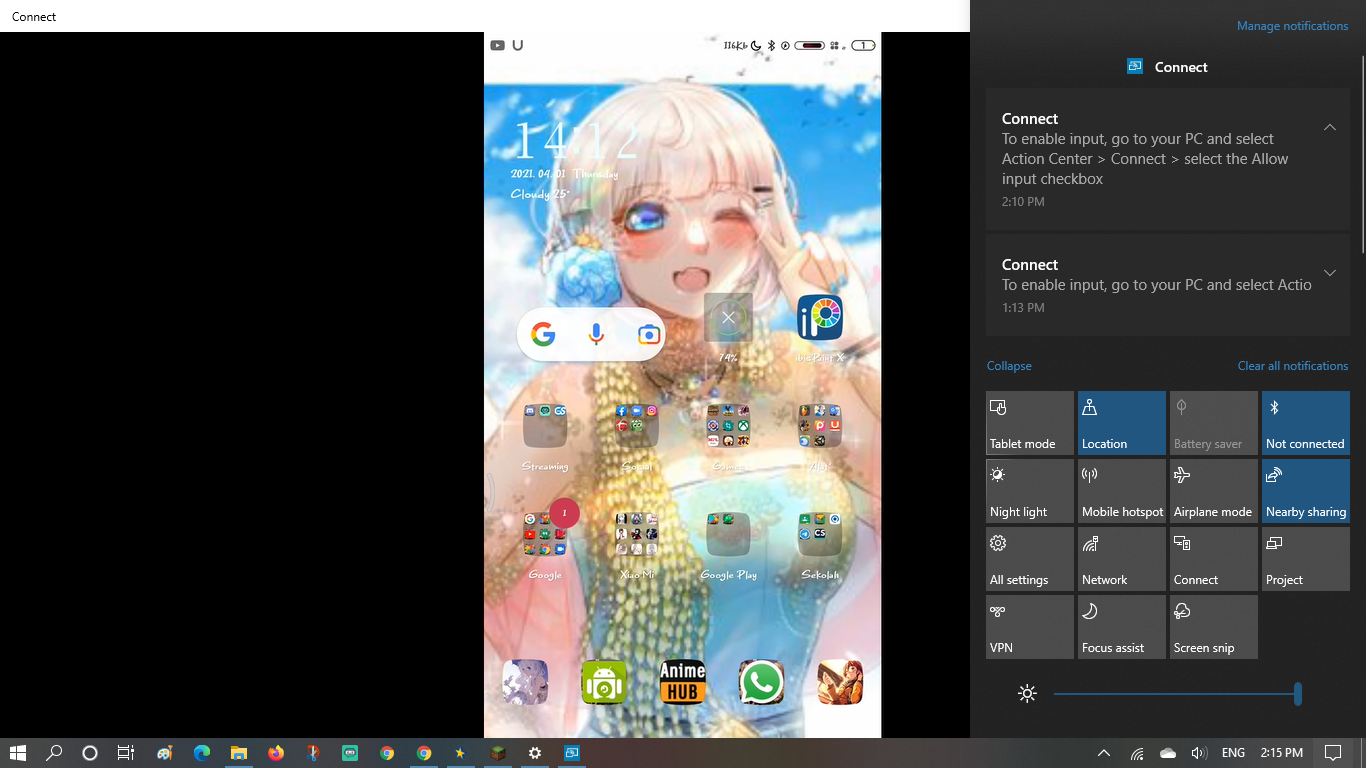Collapse the 2:10 PM Connect notification
The image size is (1366, 768).
click(x=1330, y=127)
